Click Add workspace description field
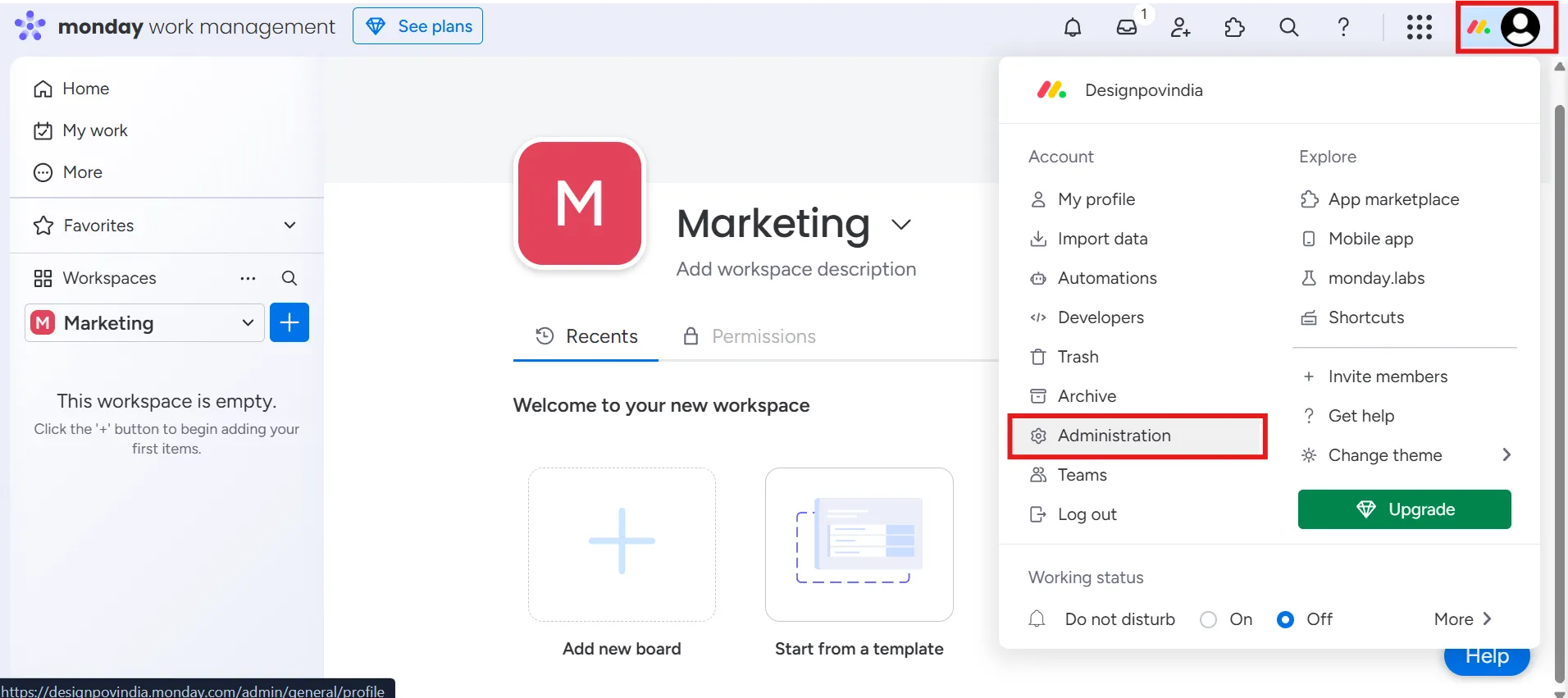The image size is (1568, 698). click(796, 269)
